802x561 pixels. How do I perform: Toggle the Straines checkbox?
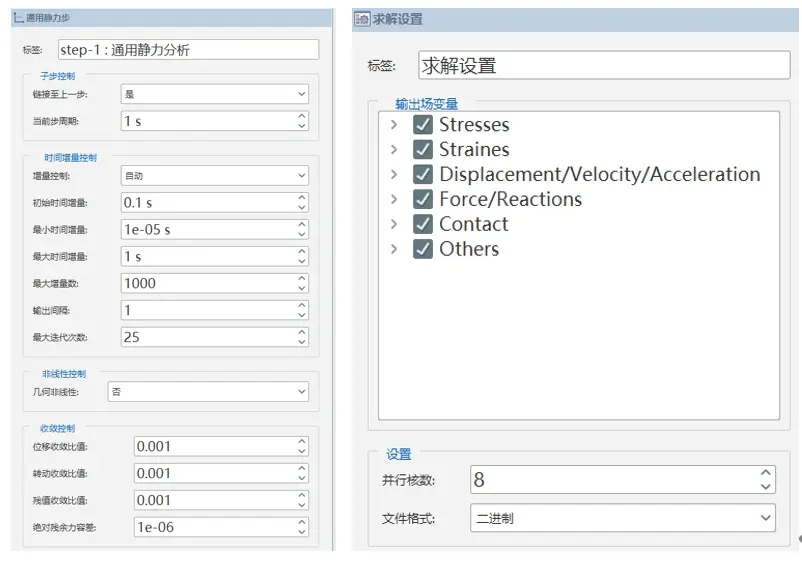(422, 149)
